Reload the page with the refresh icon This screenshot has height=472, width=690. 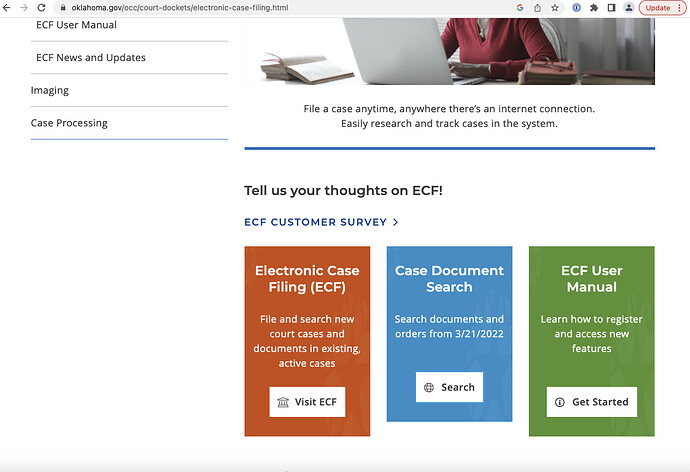click(41, 8)
